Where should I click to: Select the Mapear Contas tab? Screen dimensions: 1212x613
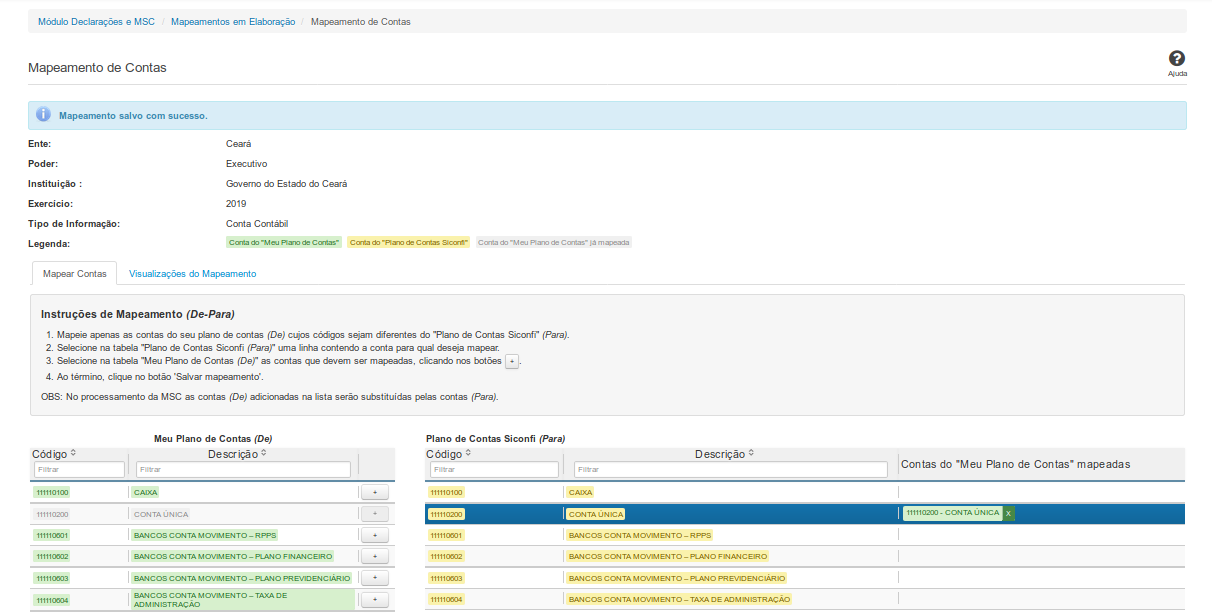[75, 274]
